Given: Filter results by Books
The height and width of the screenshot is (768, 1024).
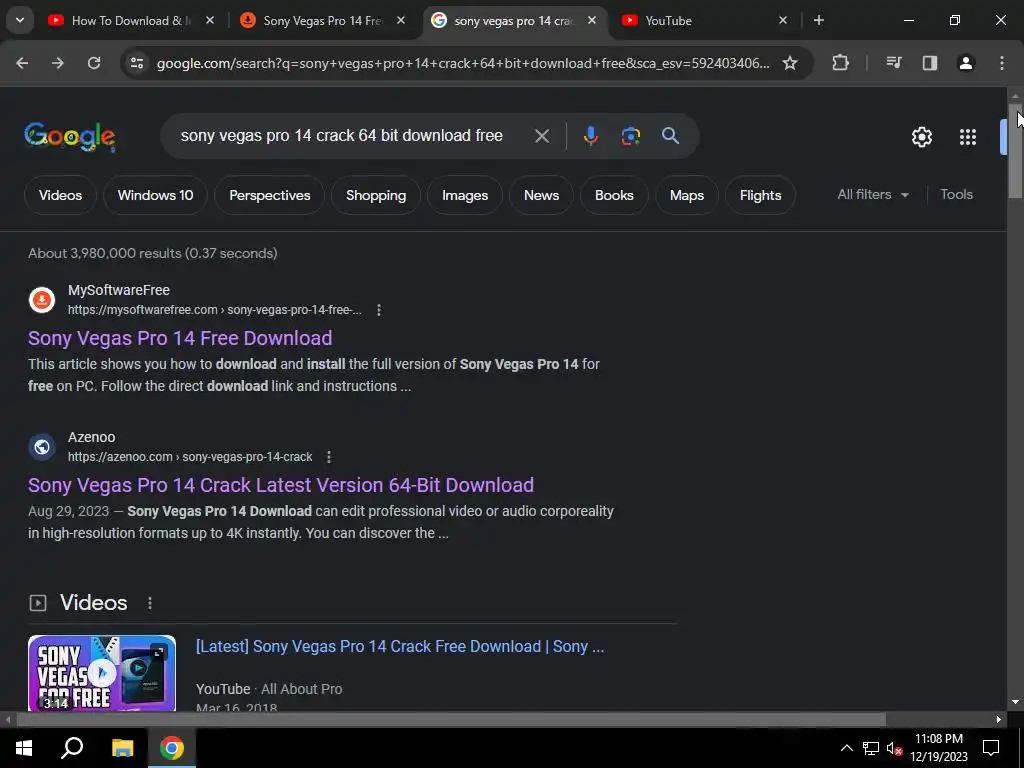Looking at the screenshot, I should click(x=614, y=195).
